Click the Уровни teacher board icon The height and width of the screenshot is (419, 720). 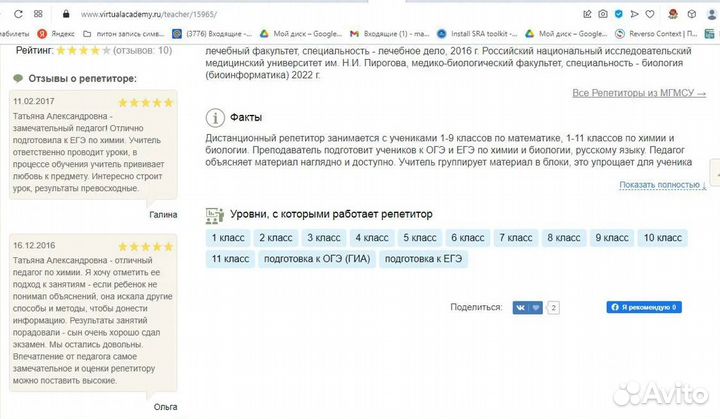point(214,215)
